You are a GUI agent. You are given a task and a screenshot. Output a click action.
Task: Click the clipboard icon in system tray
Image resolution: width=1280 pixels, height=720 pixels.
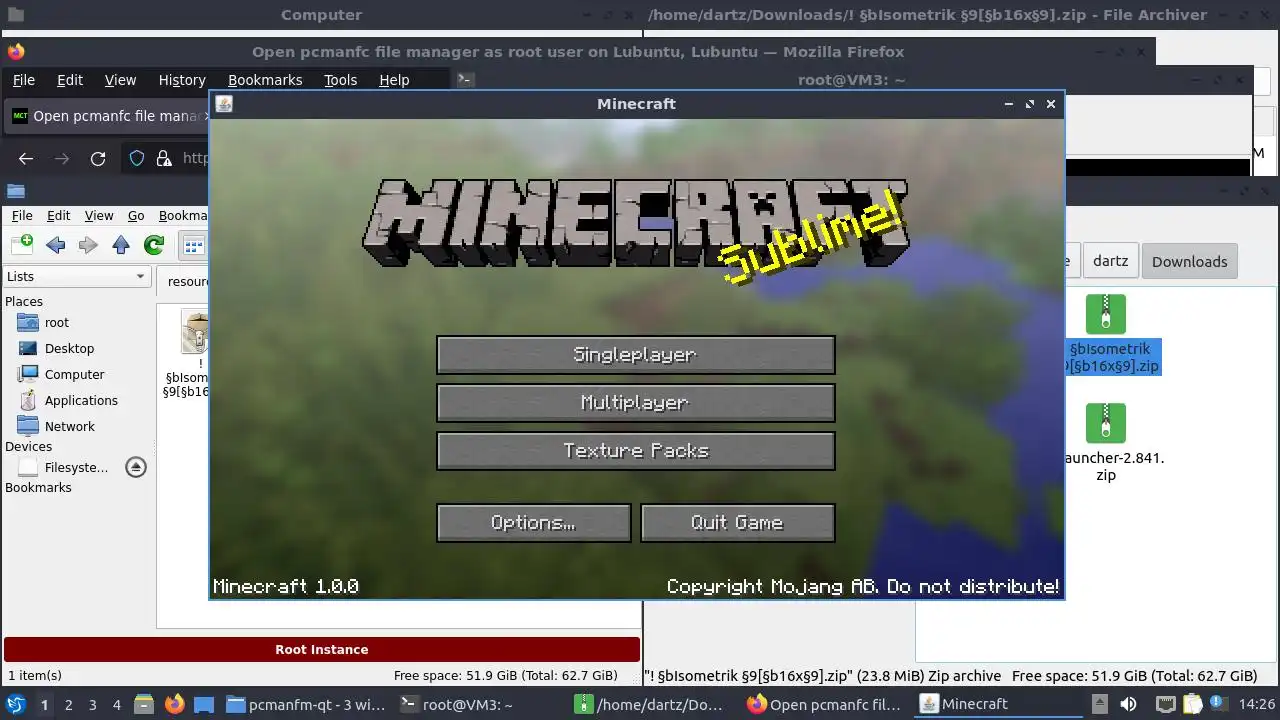tap(1193, 705)
